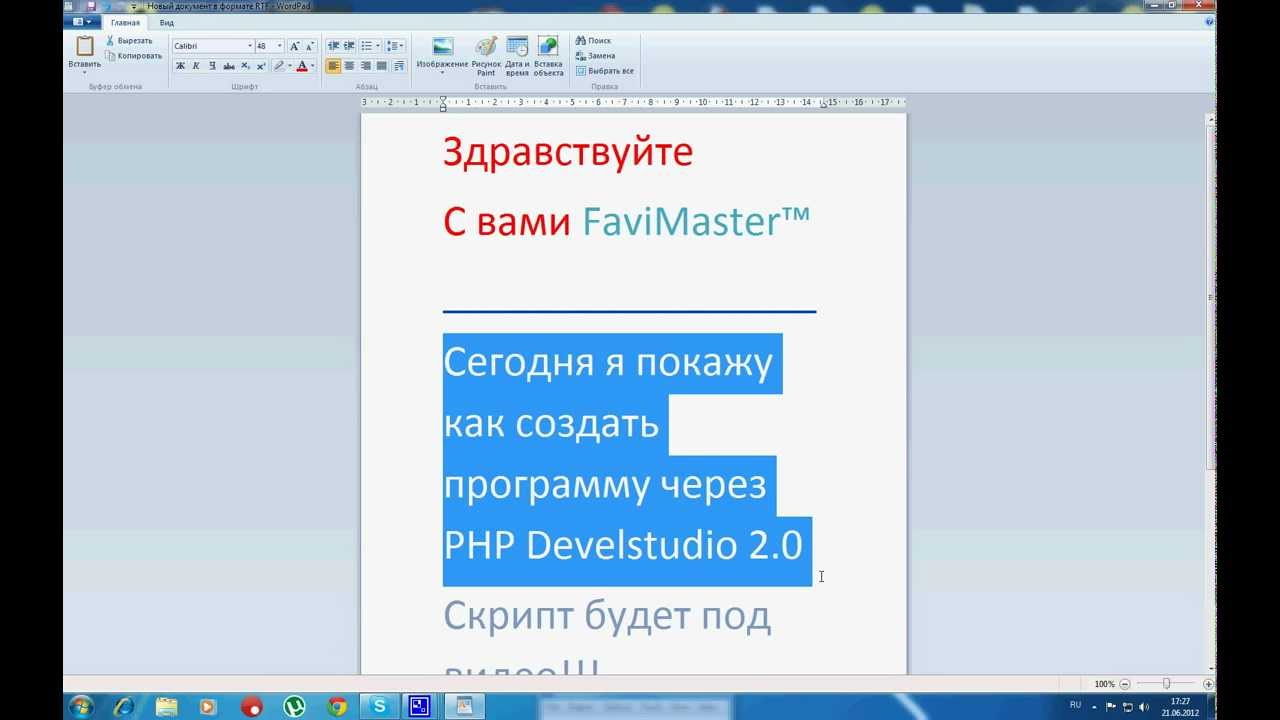Expand the Изображение dropdown arrow
The image size is (1280, 720).
point(442,72)
